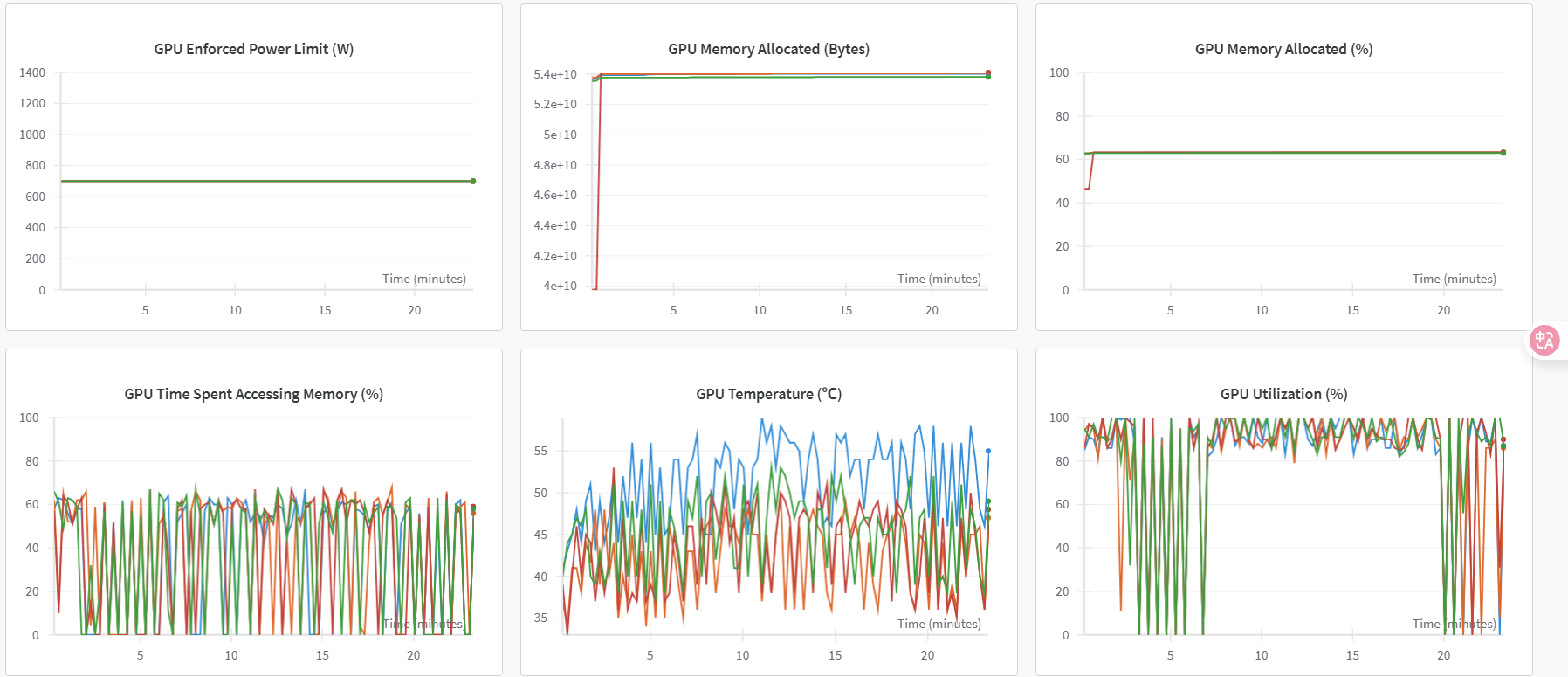Click the GPU Memory Allocated (Bytes) chart title

(768, 49)
